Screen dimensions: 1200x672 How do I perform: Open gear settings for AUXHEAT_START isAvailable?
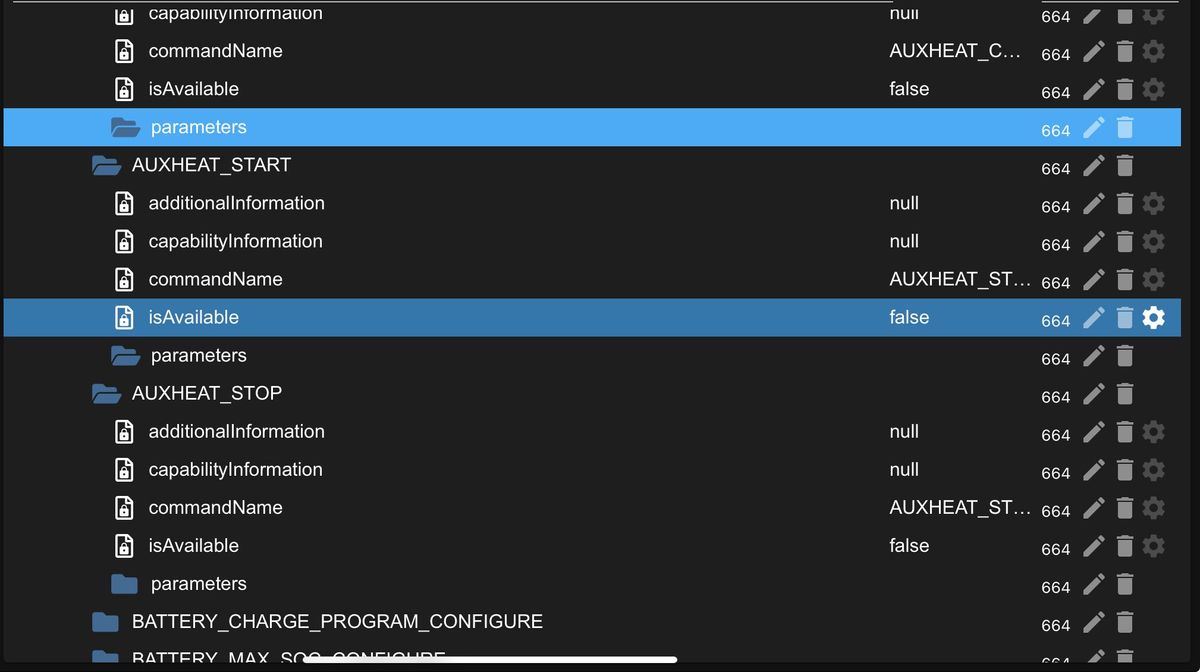pos(1153,318)
